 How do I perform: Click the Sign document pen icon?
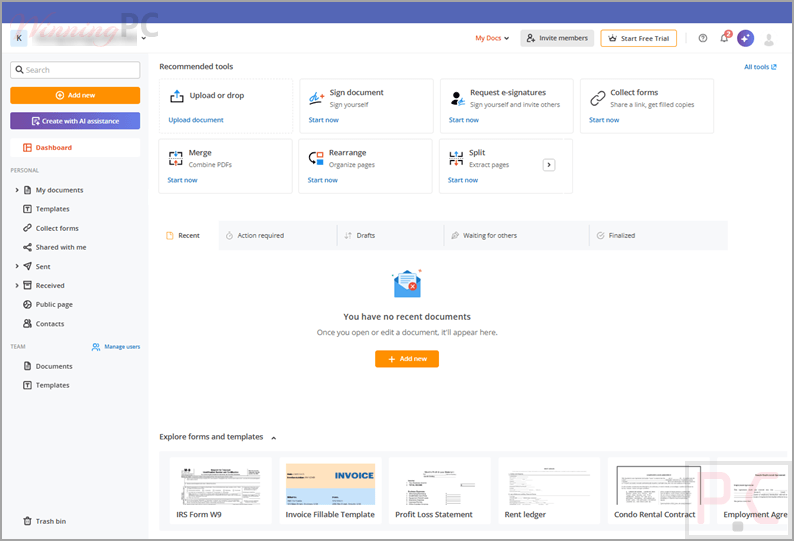click(x=316, y=97)
